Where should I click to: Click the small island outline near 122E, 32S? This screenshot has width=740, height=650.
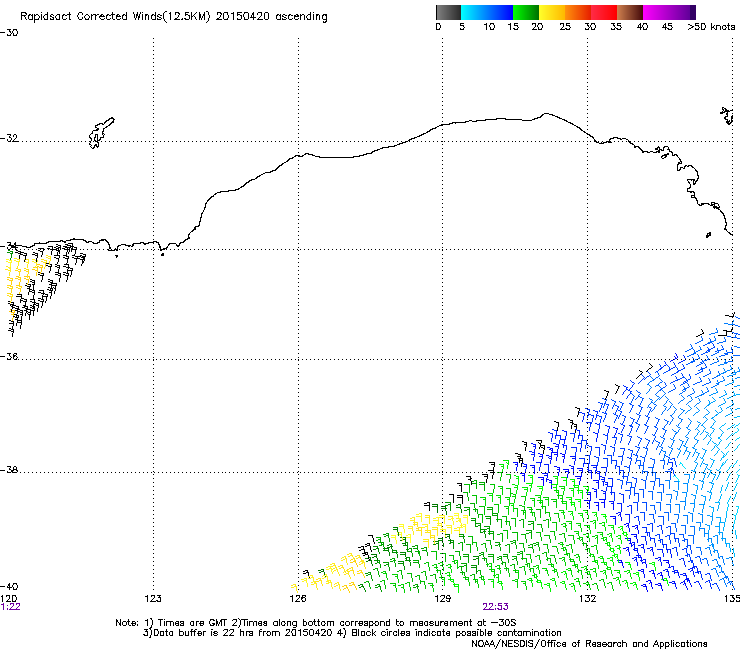[x=101, y=133]
